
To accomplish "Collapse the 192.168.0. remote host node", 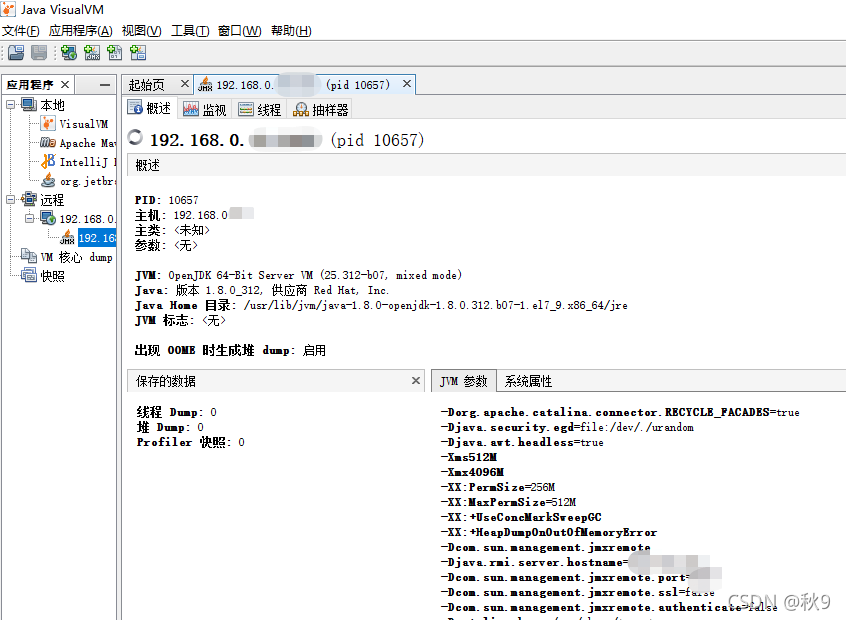I will coord(30,219).
